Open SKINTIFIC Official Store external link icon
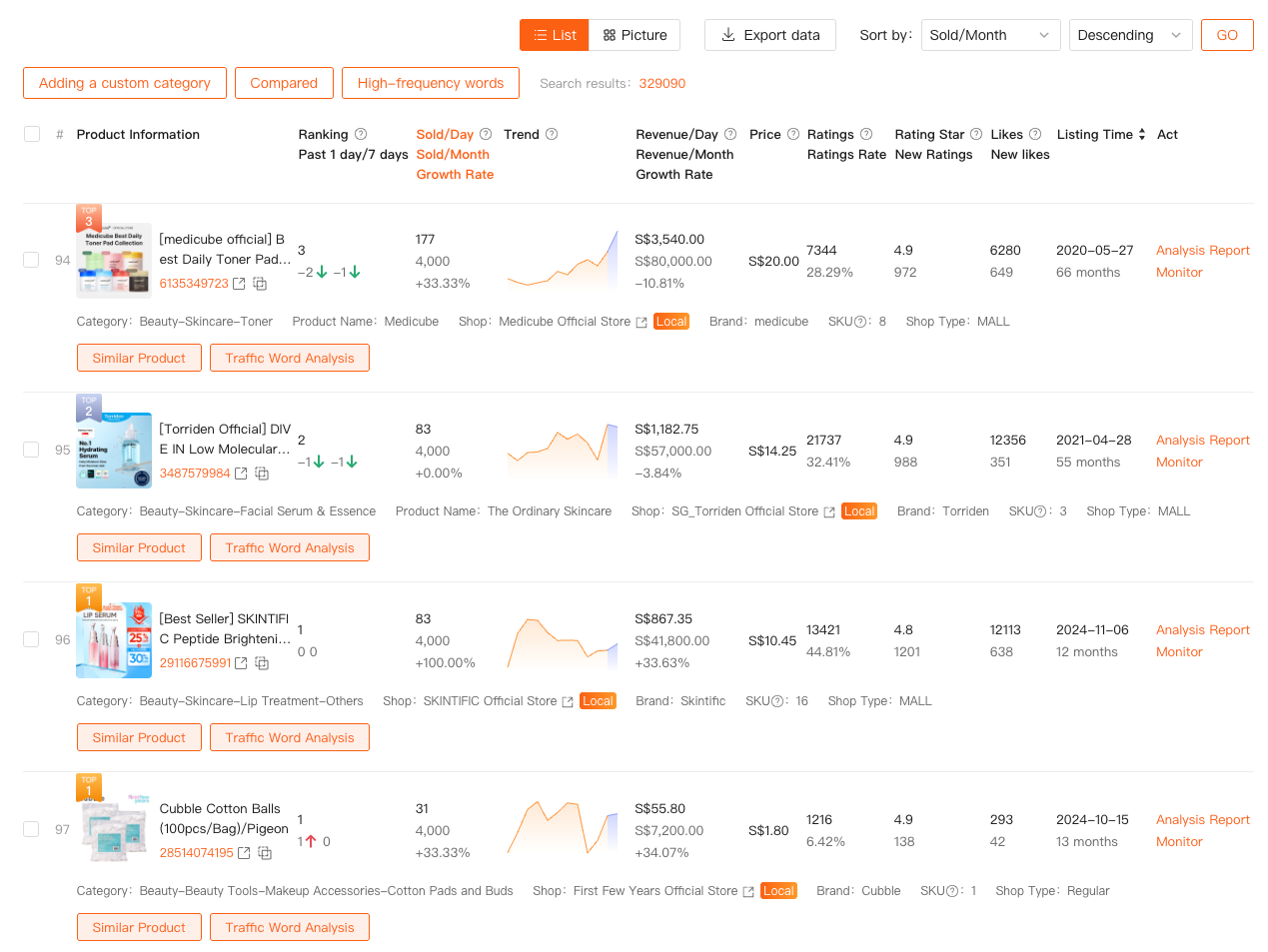This screenshot has height=952, width=1268. pos(568,702)
